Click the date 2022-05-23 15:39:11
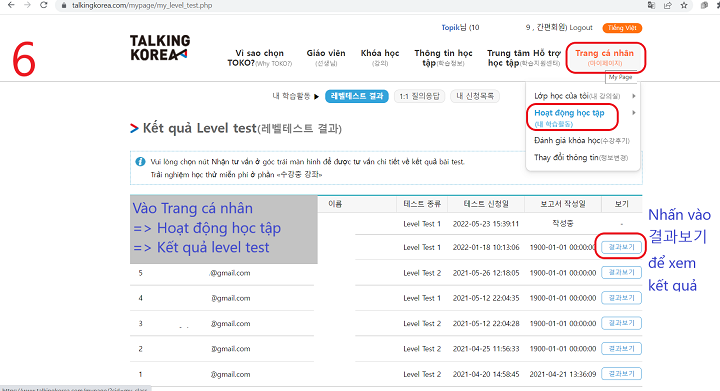The image size is (720, 391). [x=486, y=224]
